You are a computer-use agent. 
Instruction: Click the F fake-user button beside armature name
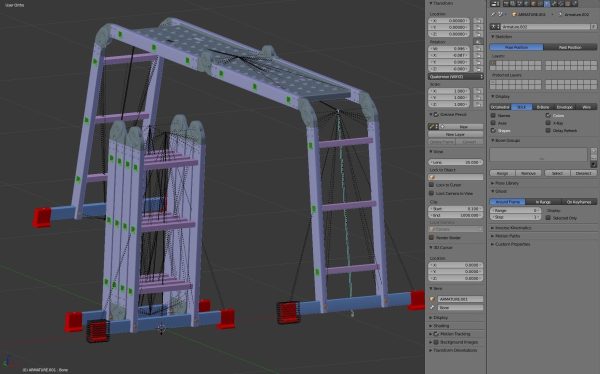(x=593, y=27)
